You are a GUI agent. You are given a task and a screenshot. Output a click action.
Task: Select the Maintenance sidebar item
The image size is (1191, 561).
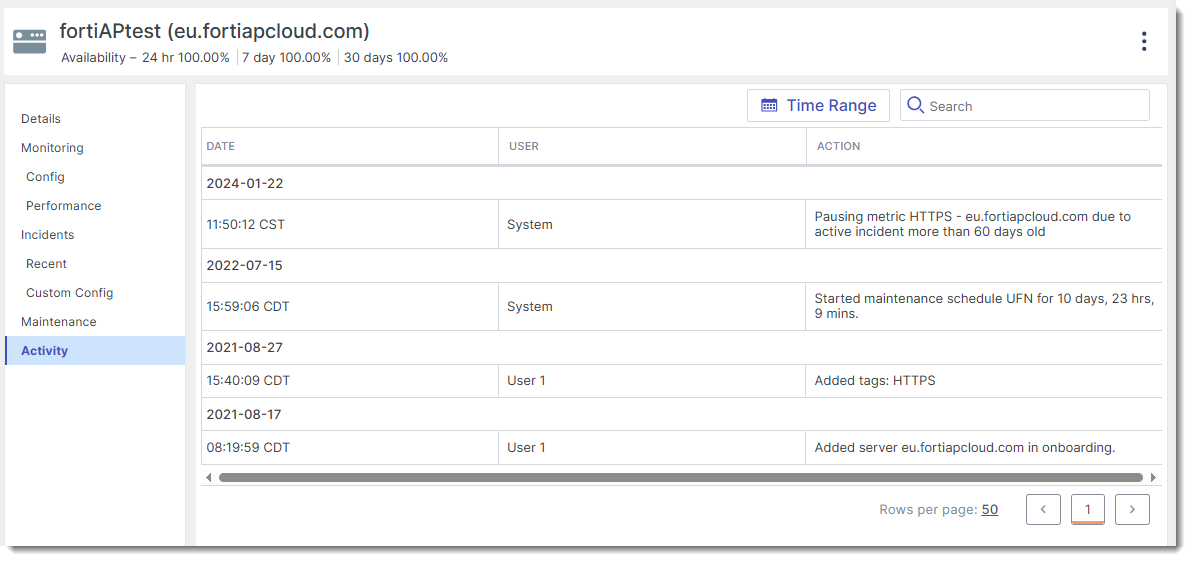click(x=59, y=322)
